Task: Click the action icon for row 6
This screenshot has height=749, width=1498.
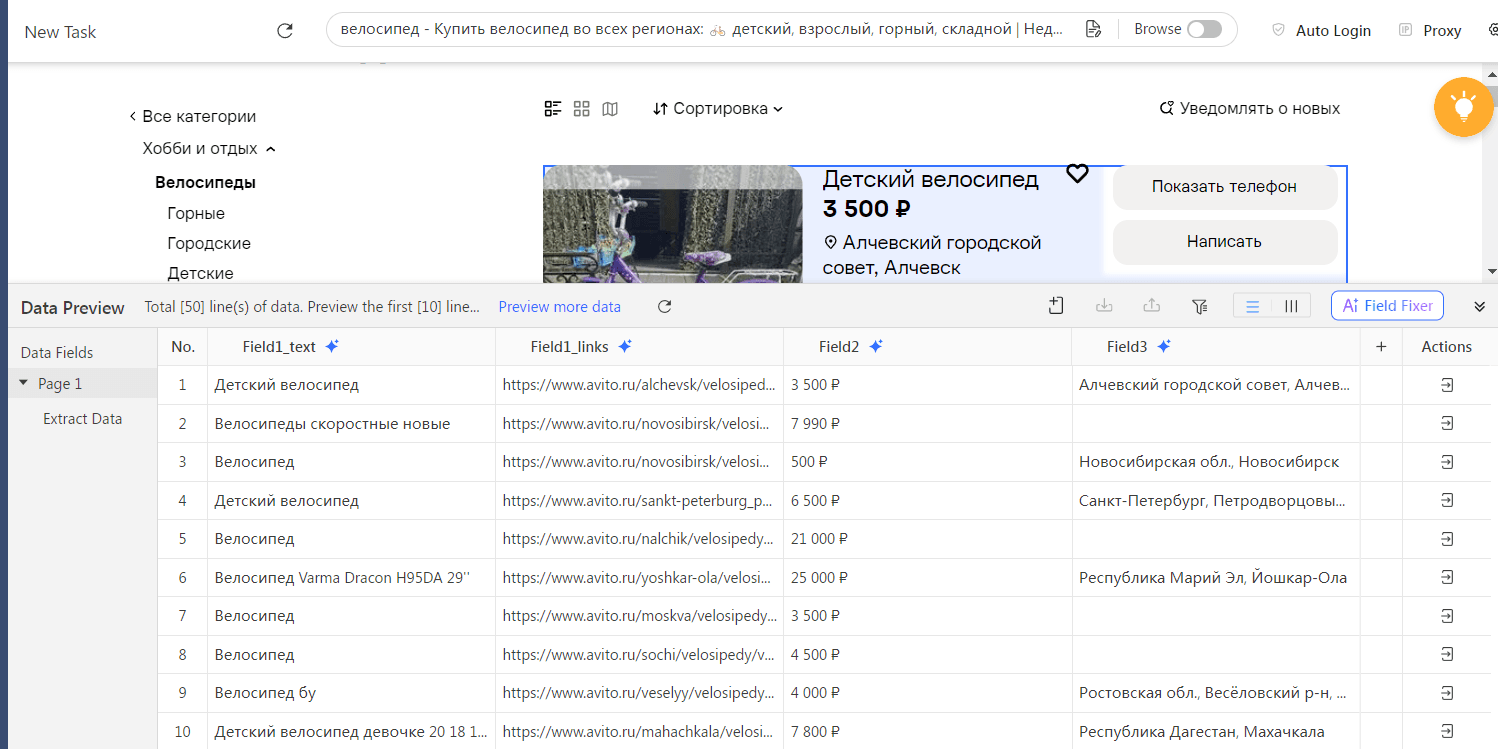Action: 1446,578
